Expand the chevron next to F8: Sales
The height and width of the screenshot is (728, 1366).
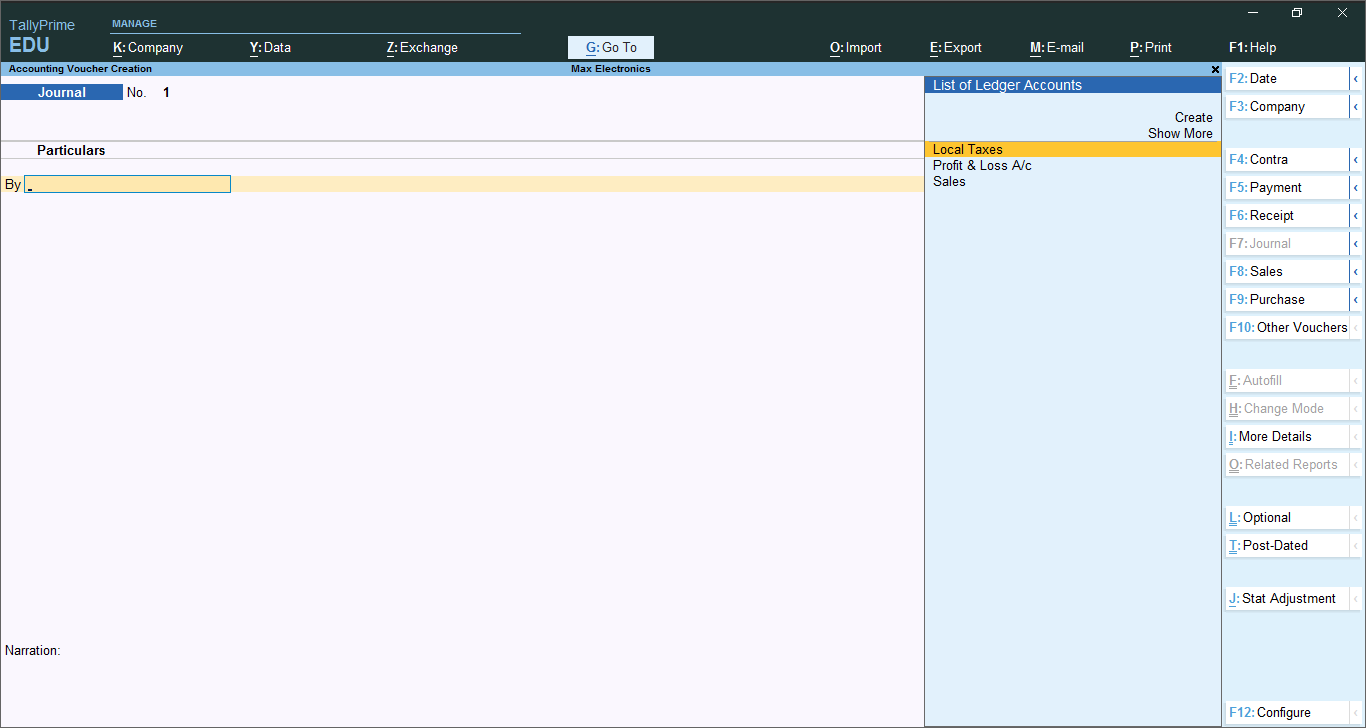(1355, 271)
